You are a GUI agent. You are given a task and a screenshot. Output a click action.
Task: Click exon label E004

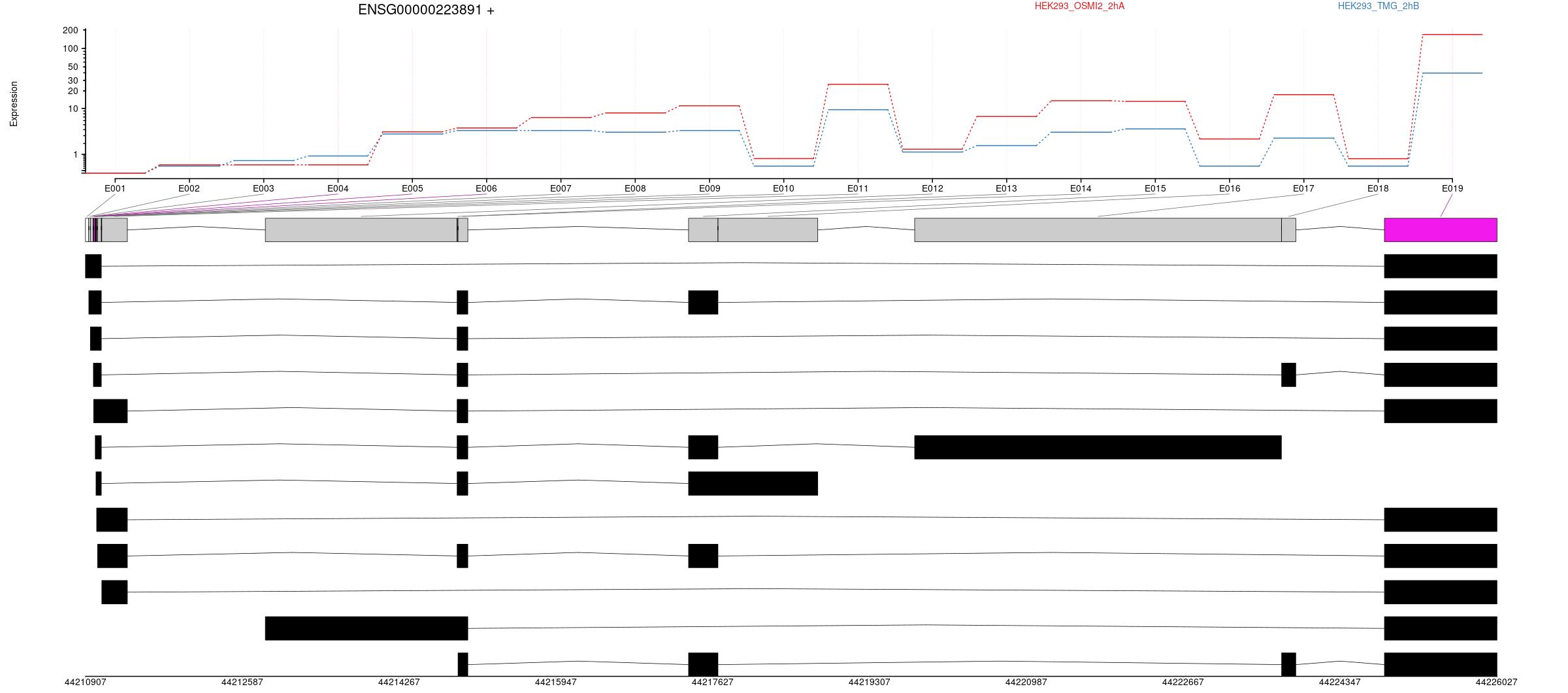pyautogui.click(x=338, y=188)
